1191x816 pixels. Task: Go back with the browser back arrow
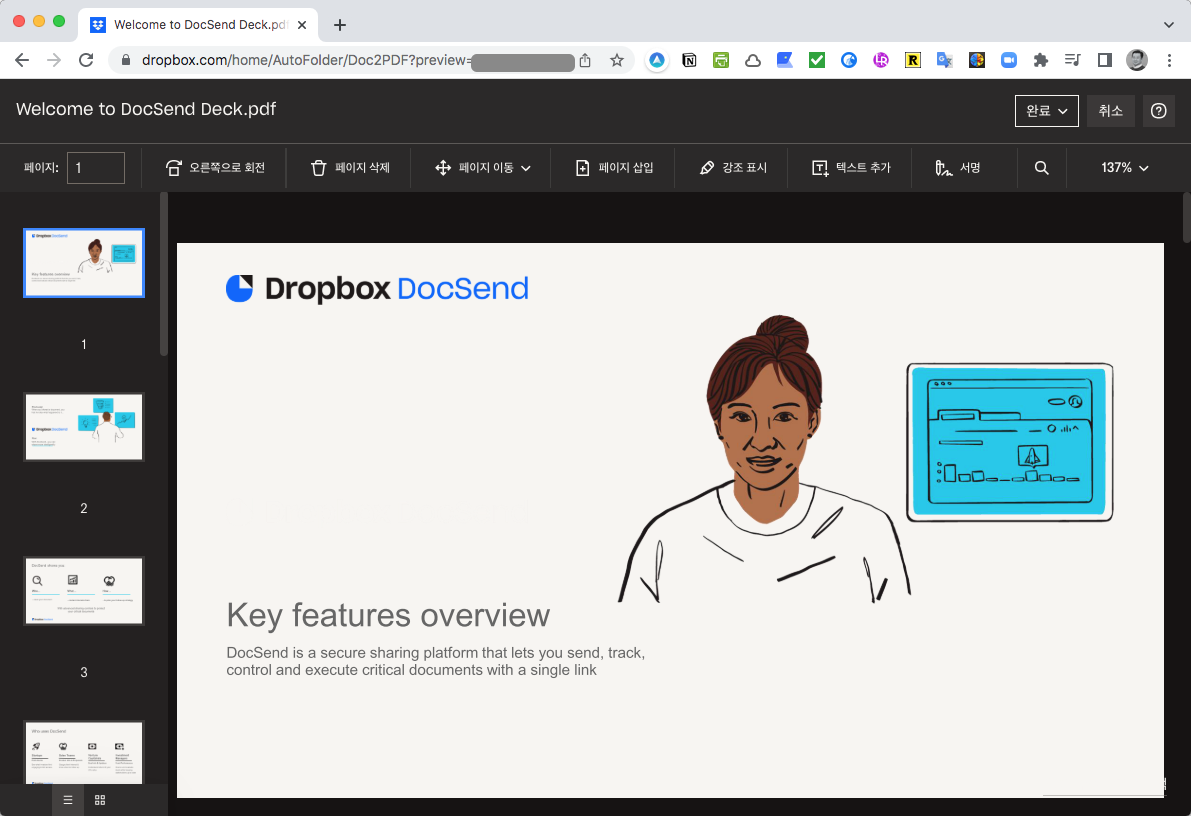pyautogui.click(x=22, y=60)
